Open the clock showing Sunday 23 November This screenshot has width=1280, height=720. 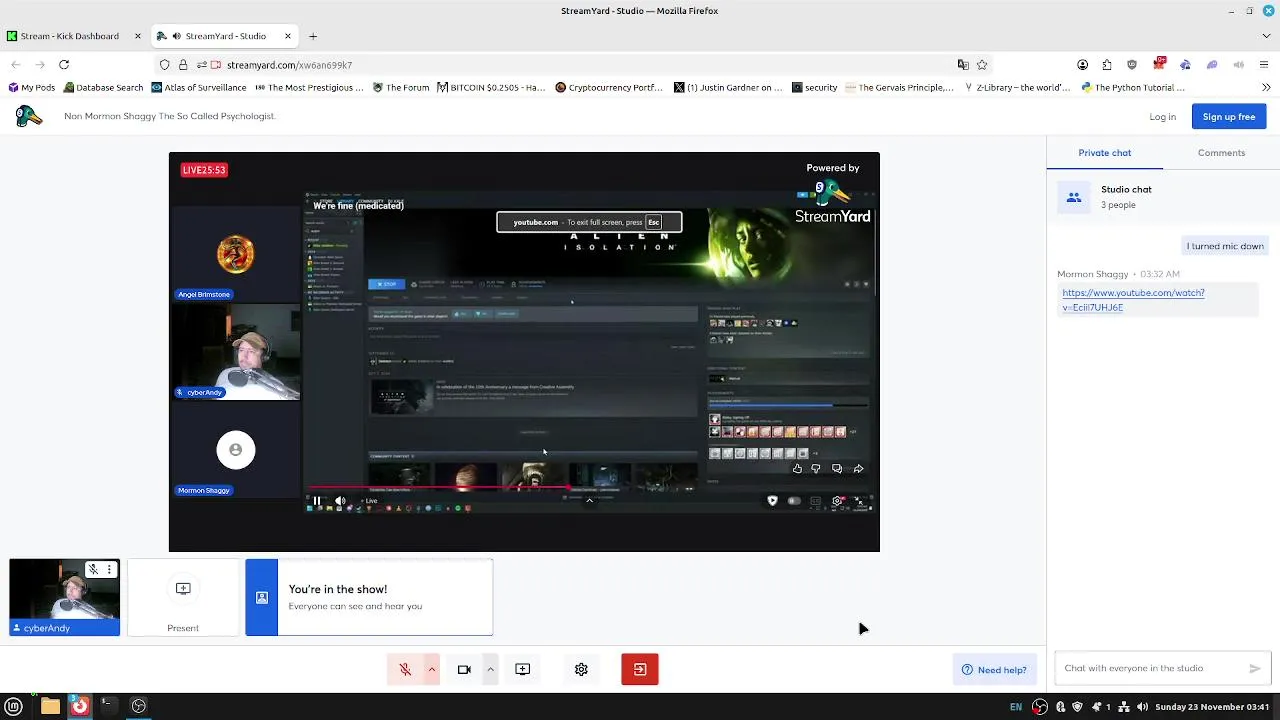[1212, 707]
